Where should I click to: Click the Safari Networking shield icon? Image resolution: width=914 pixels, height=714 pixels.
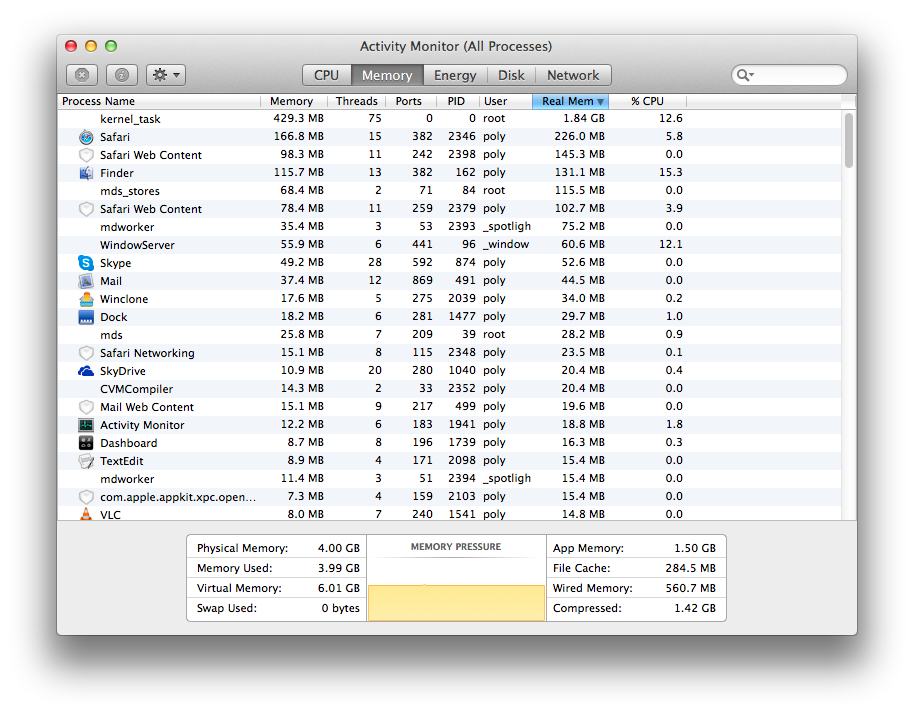86,353
